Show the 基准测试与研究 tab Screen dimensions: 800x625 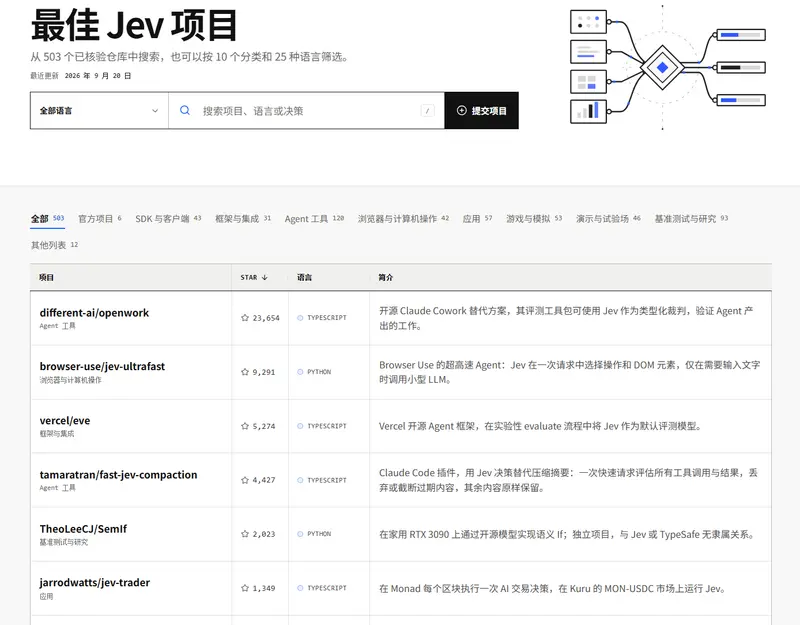691,219
